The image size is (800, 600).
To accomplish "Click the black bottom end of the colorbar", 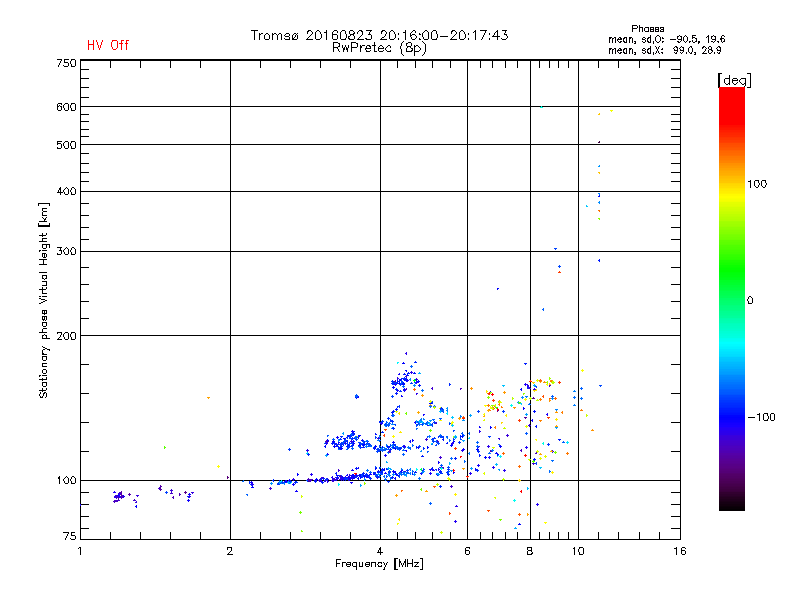I will (x=732, y=503).
